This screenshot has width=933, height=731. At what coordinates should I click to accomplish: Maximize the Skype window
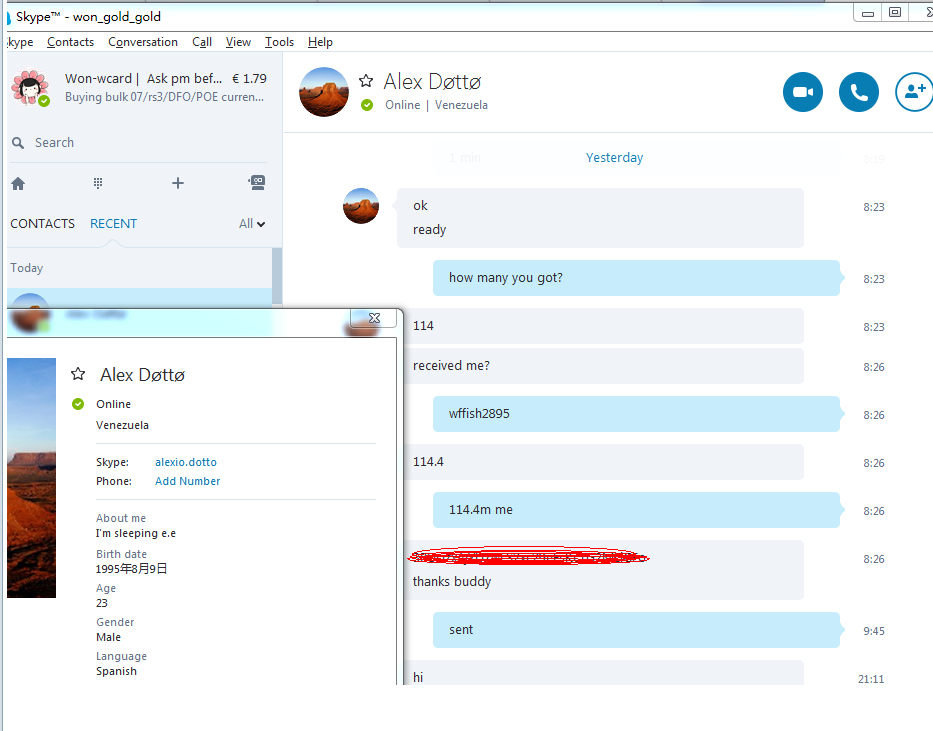click(x=894, y=12)
